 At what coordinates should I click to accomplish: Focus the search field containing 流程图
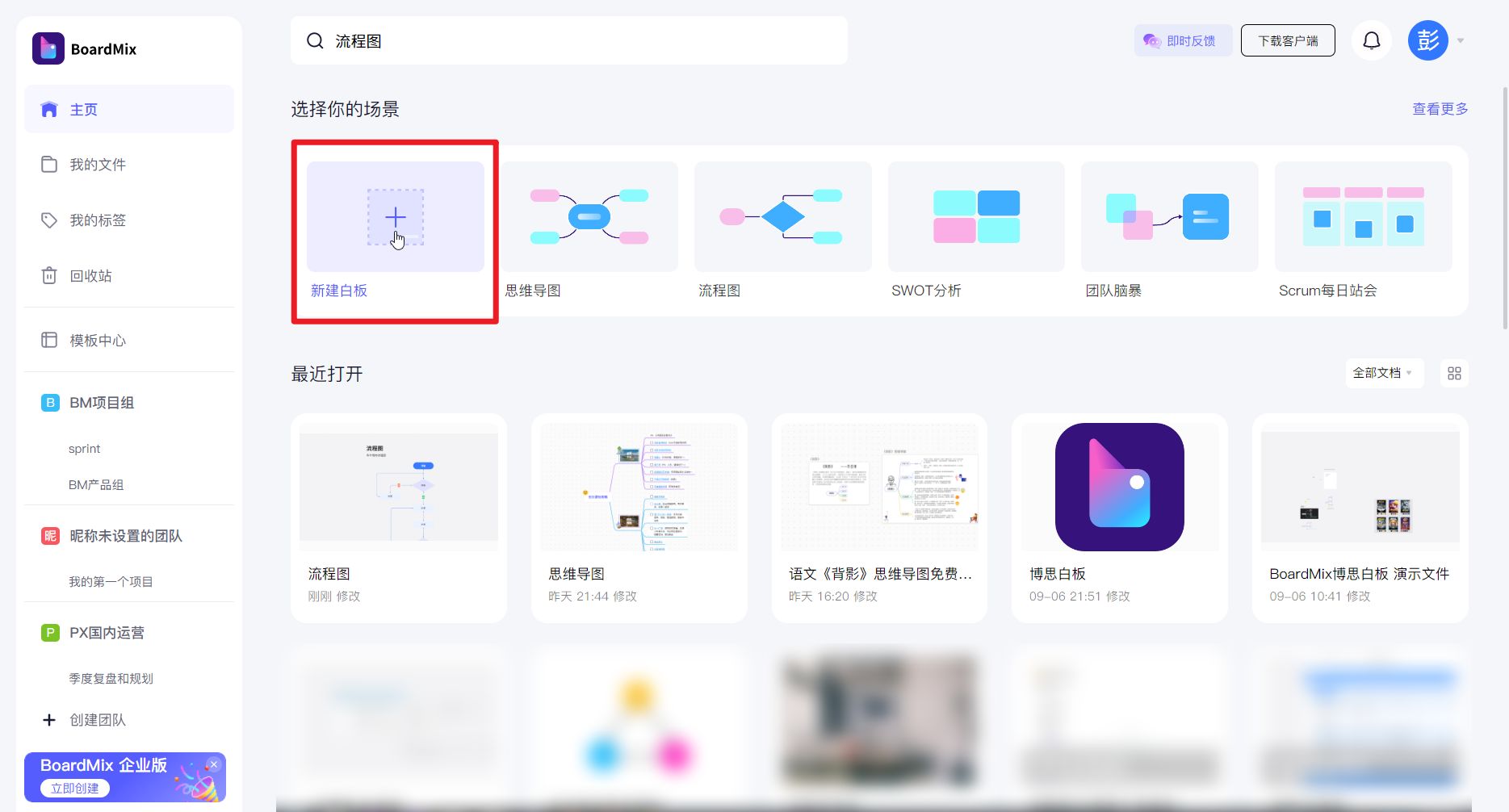(x=569, y=40)
